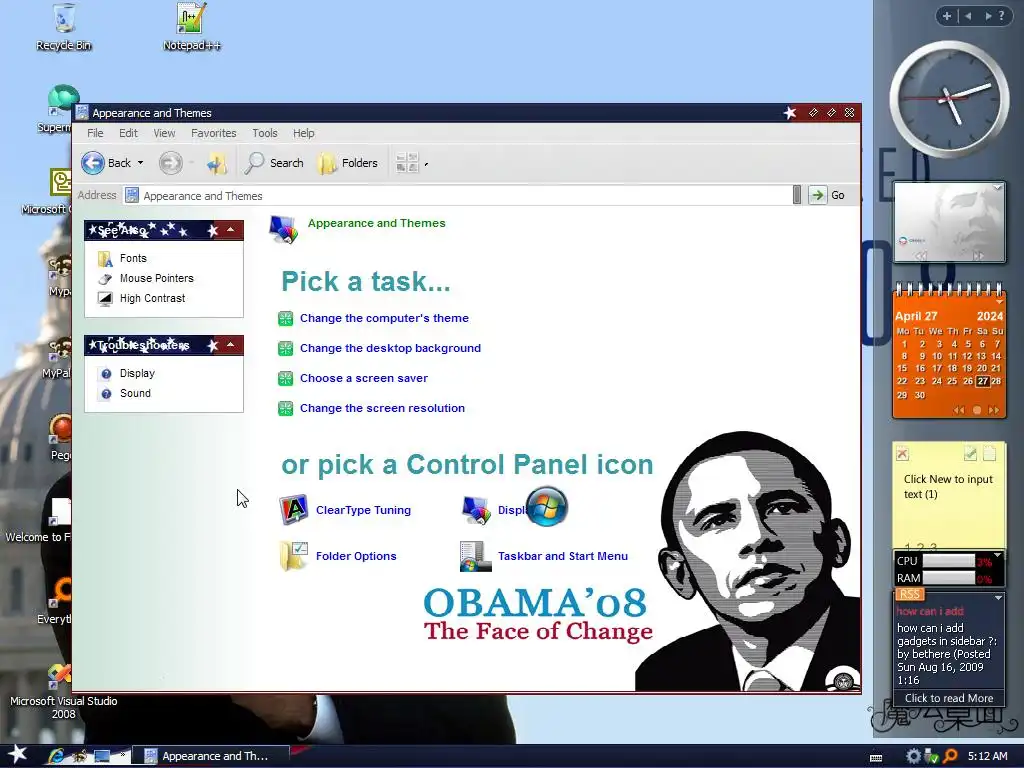Click Change the desktop background task
Screen dimensions: 1024x768
click(x=390, y=348)
